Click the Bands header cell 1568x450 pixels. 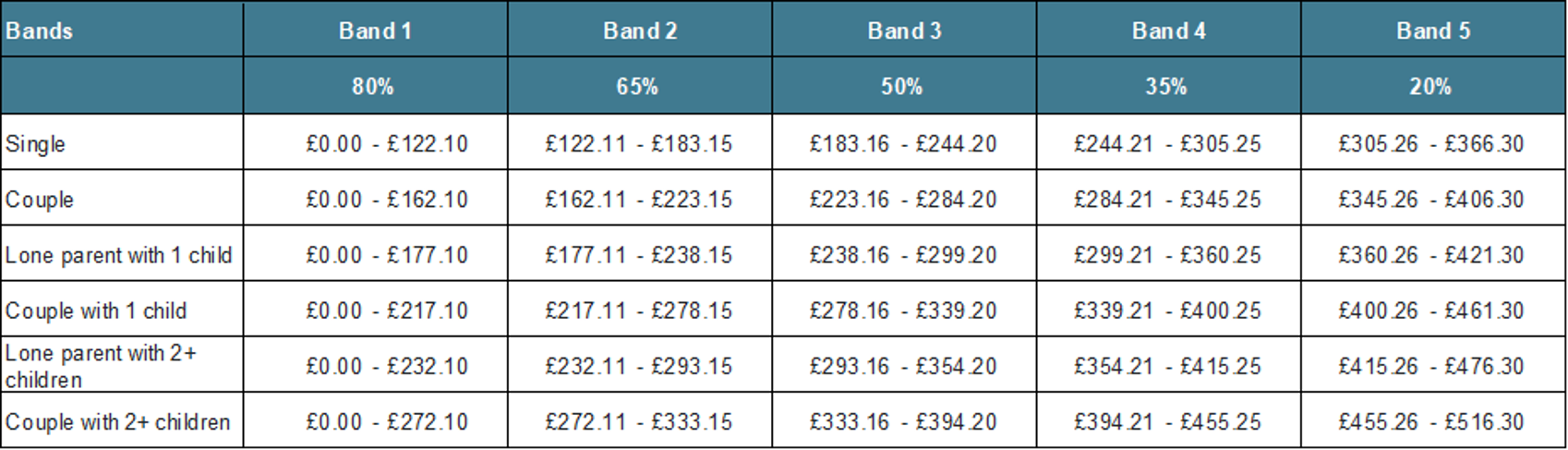pyautogui.click(x=40, y=30)
